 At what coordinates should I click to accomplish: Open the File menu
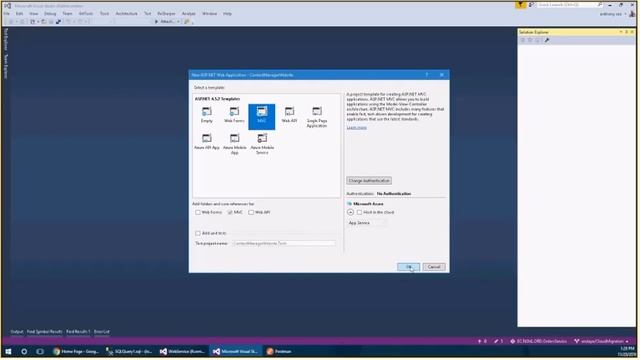7,13
